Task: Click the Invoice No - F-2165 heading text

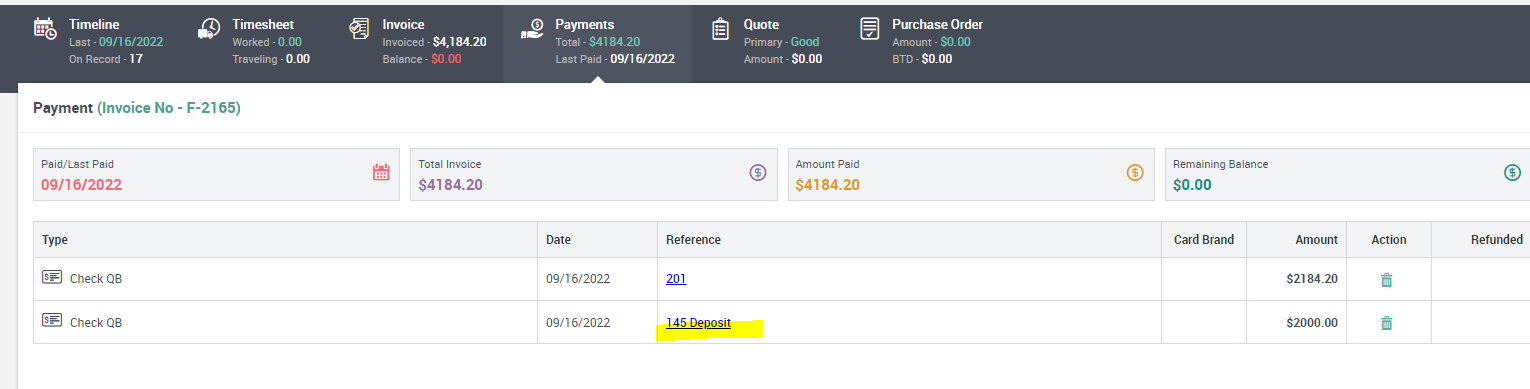Action: pos(169,108)
